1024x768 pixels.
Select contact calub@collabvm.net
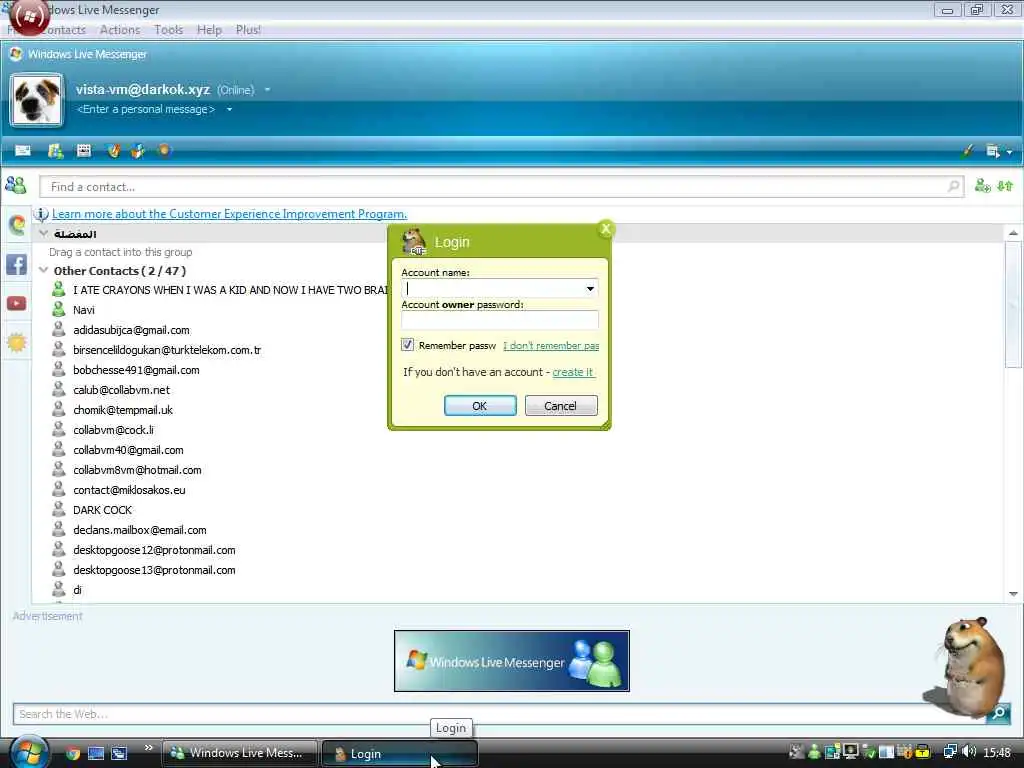pos(121,390)
